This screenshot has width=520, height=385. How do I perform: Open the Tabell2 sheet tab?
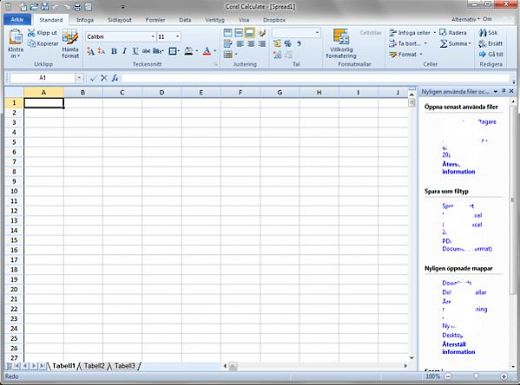point(94,366)
